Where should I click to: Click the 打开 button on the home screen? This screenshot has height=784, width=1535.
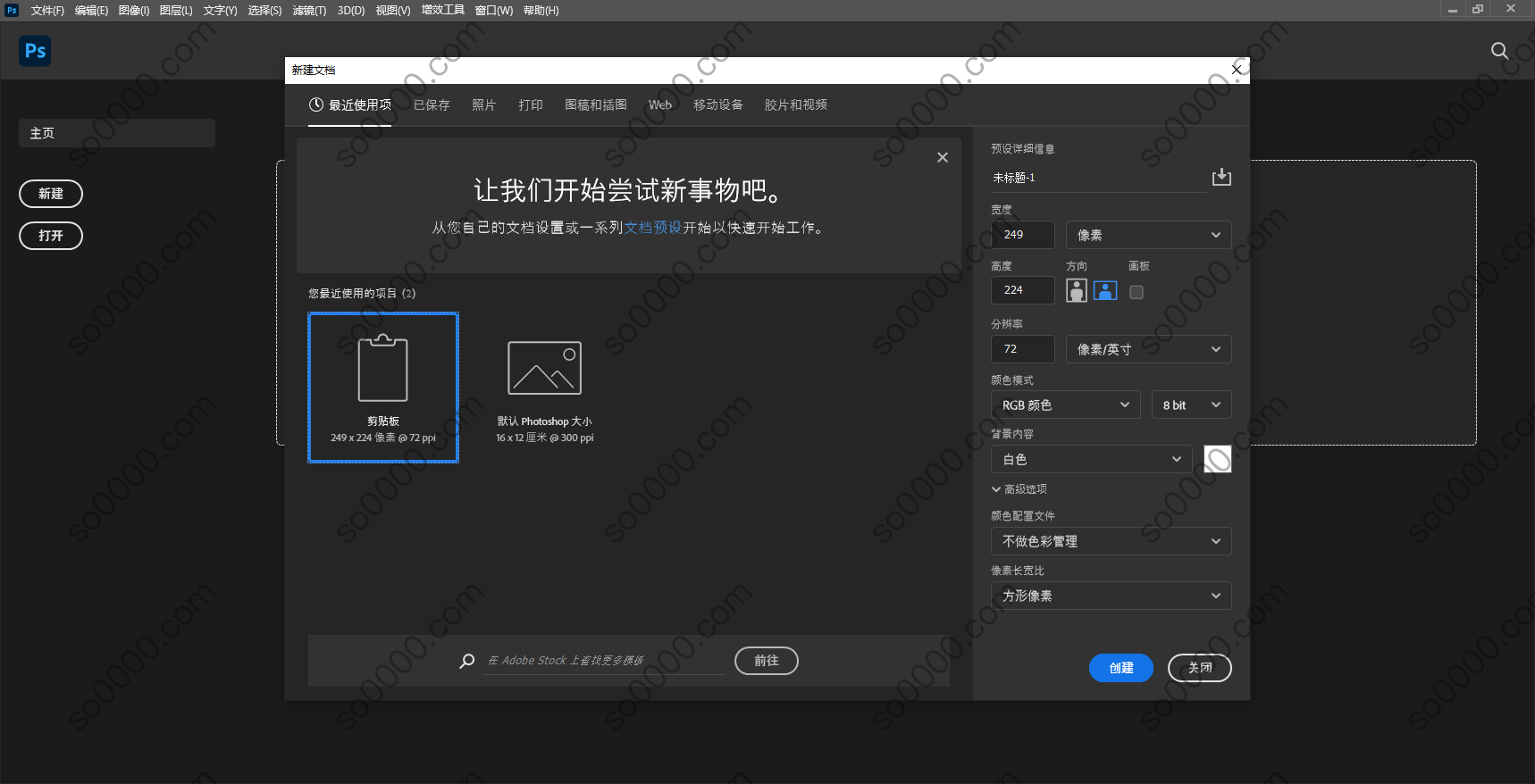tap(51, 236)
